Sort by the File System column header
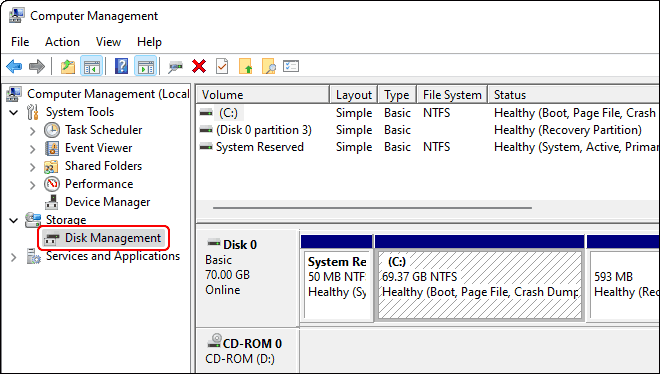 point(452,95)
